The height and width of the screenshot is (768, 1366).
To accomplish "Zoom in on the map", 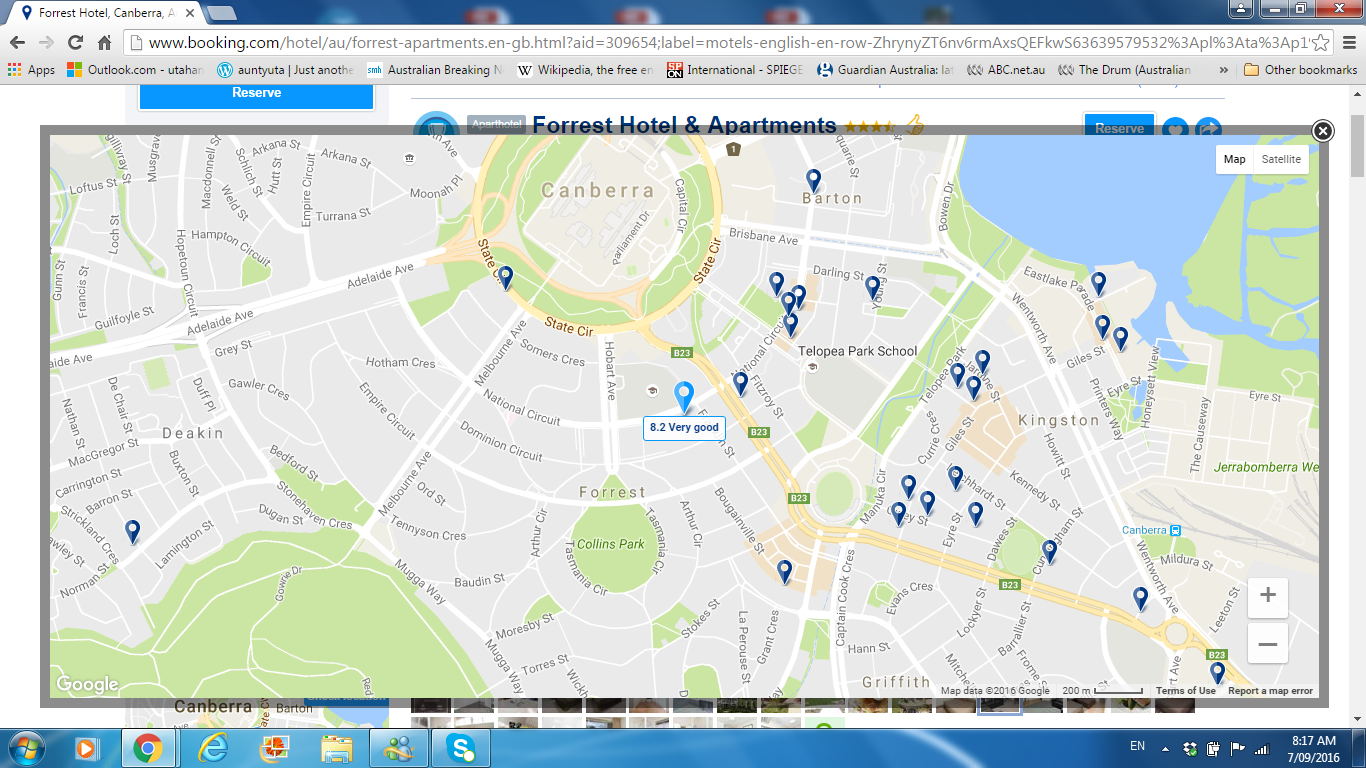I will tap(1267, 596).
